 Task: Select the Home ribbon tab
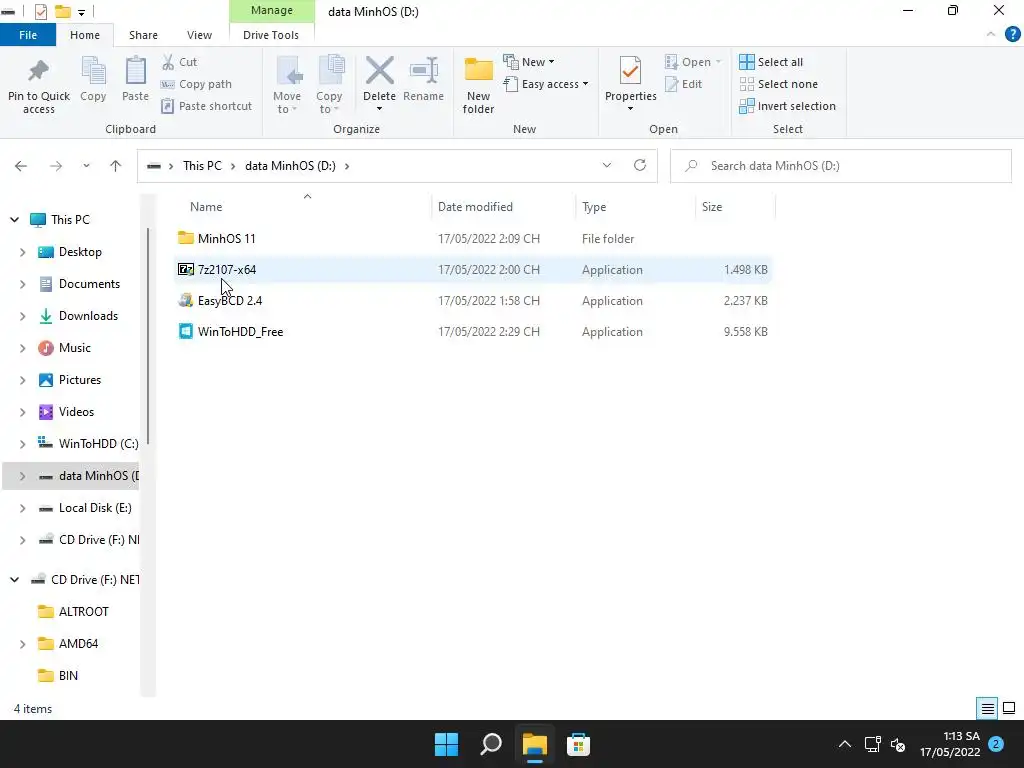85,35
